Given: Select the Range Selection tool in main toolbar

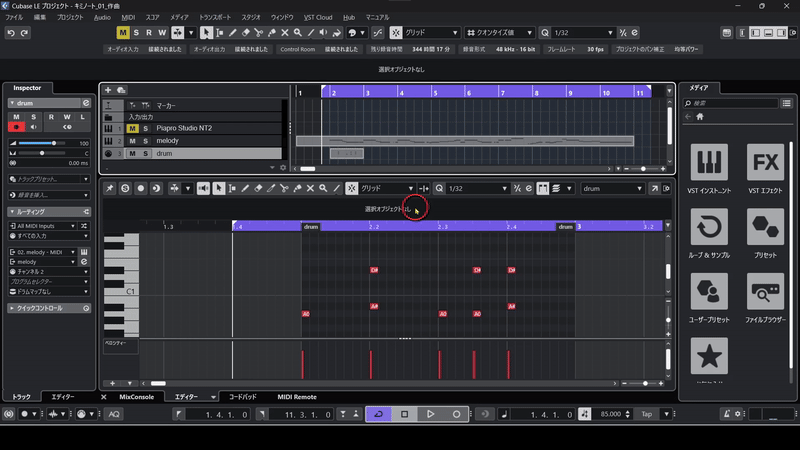Looking at the screenshot, I should coord(219,33).
